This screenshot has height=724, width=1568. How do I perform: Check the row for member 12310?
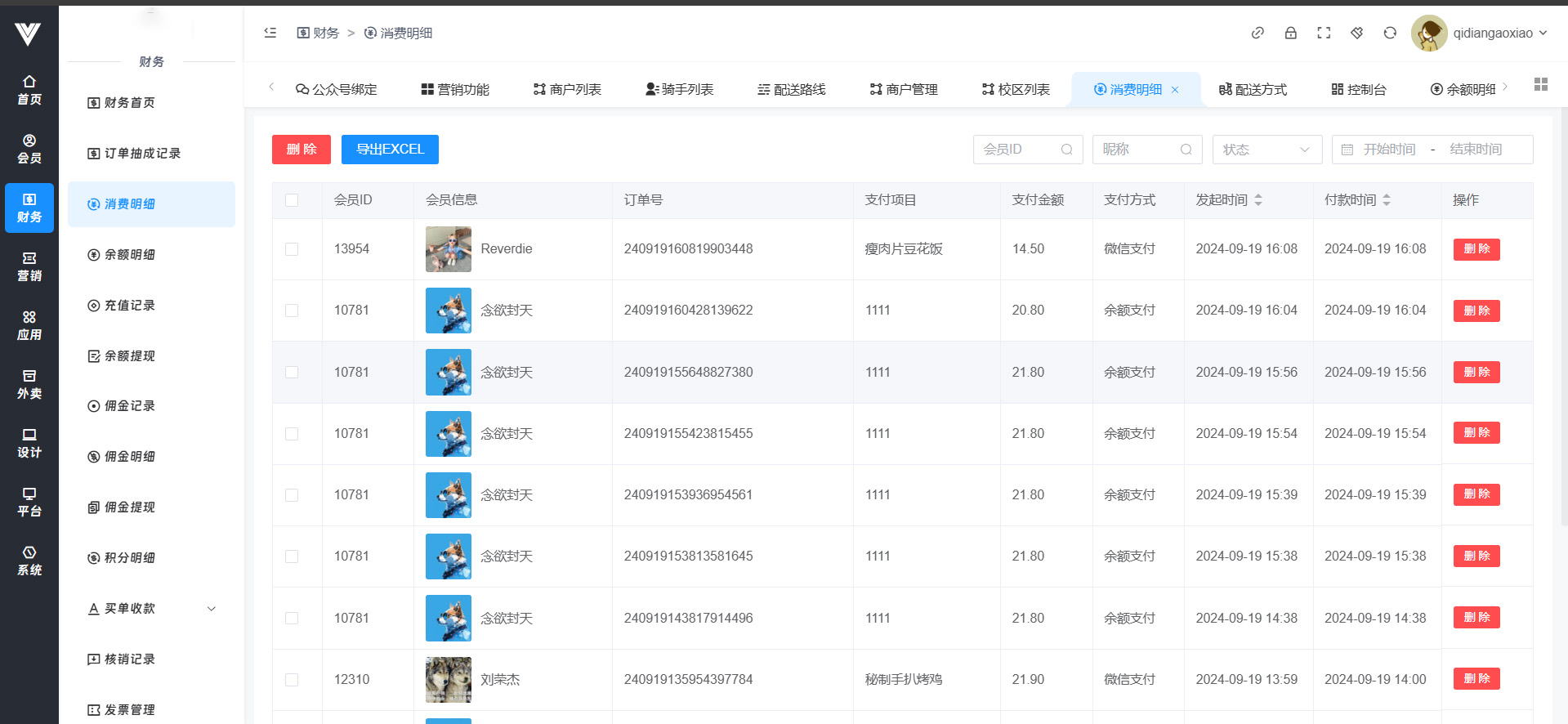coord(292,680)
